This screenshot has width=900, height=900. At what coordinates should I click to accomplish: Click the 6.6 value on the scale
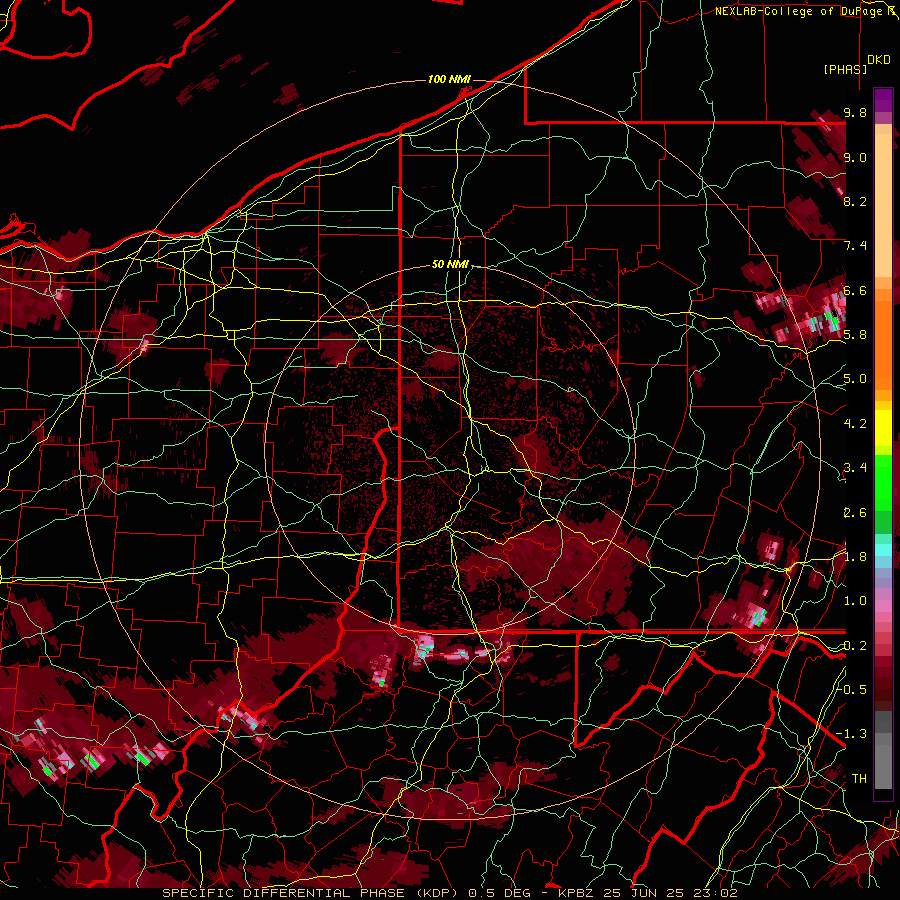tap(855, 290)
